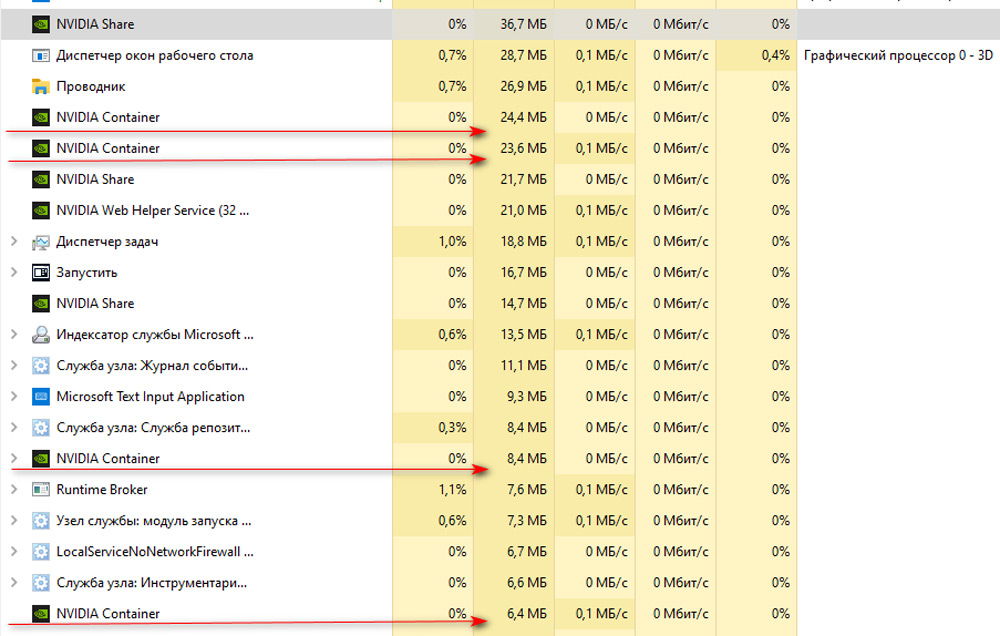The height and width of the screenshot is (636, 1000).
Task: Click the Runtime Broker icon
Action: [41, 489]
